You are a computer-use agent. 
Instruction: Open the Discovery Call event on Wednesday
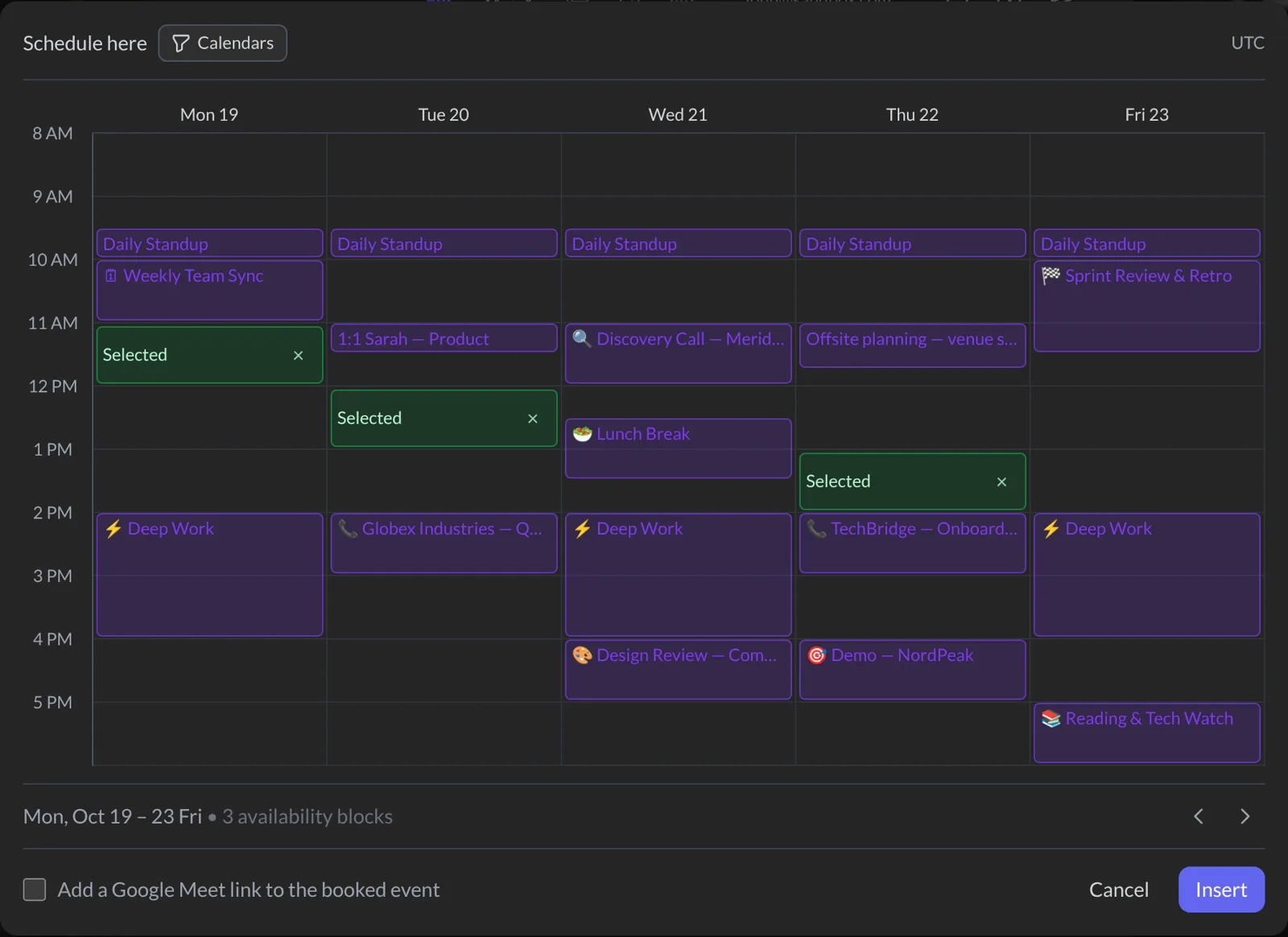click(x=678, y=353)
